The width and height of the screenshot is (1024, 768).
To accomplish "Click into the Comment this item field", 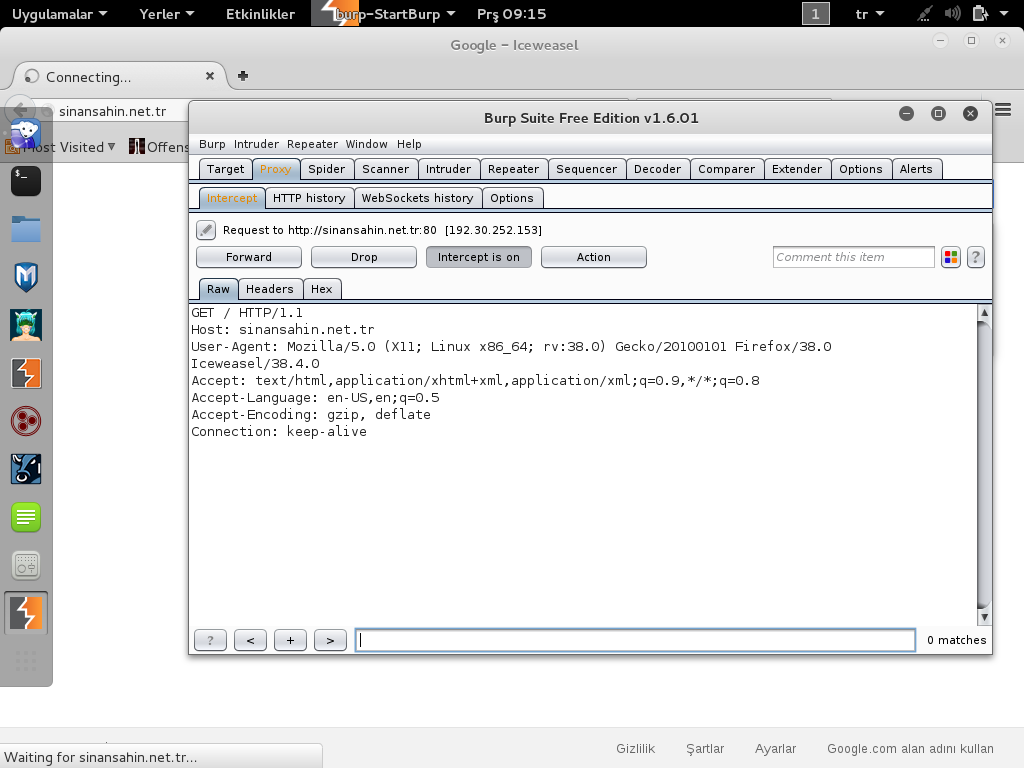I will click(x=854, y=257).
